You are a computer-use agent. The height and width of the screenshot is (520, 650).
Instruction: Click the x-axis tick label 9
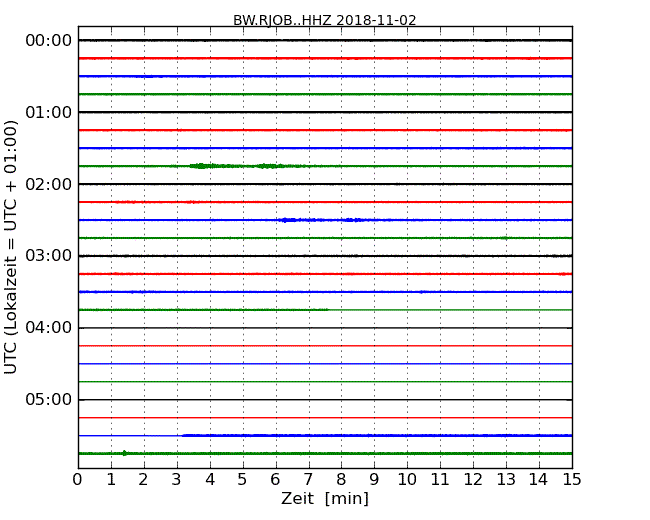(374, 479)
